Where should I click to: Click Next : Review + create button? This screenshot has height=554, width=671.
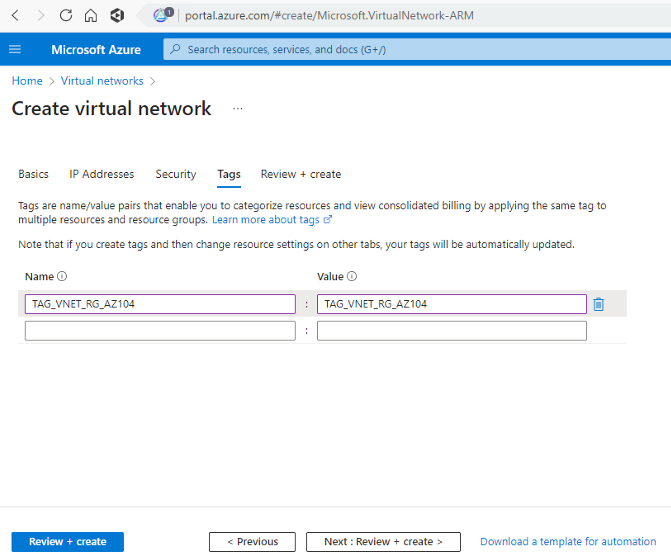click(383, 542)
